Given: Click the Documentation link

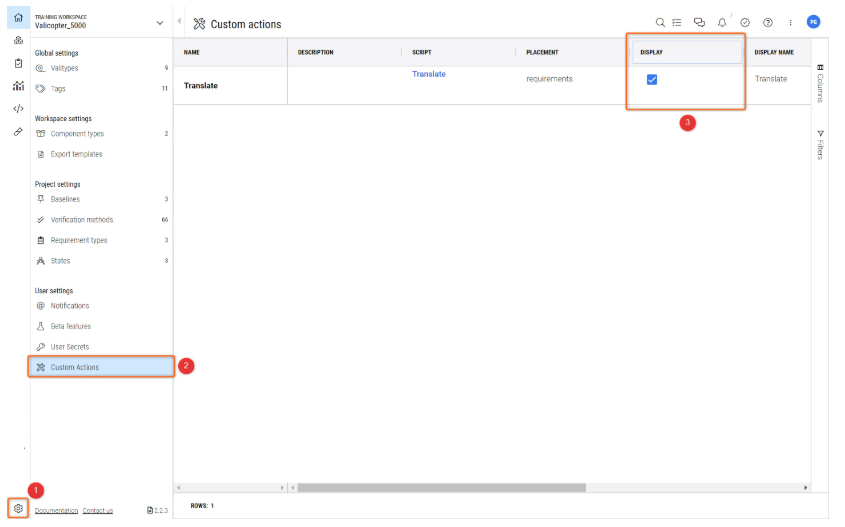Looking at the screenshot, I should [56, 510].
